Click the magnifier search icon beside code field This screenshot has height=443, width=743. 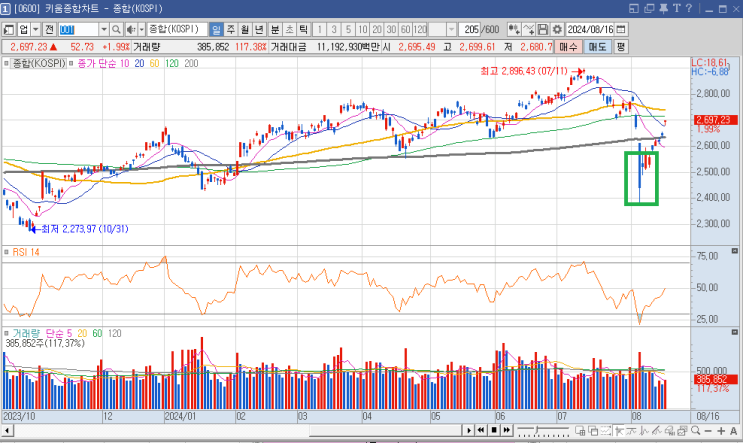(116, 29)
